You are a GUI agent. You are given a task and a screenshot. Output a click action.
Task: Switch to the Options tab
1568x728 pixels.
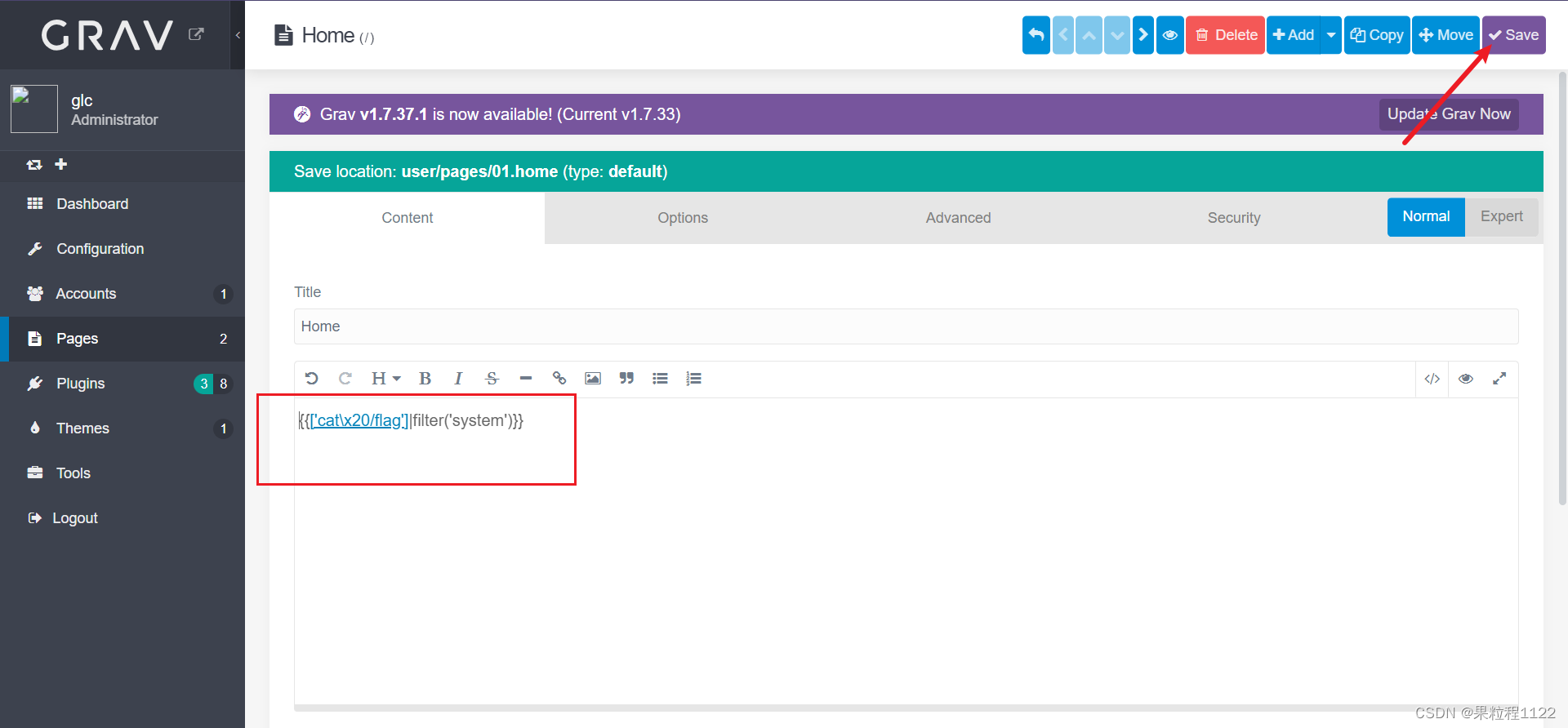[x=683, y=218]
